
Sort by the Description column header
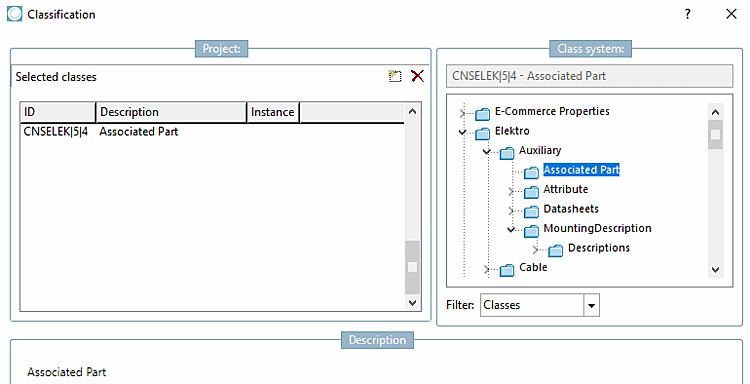coord(171,112)
